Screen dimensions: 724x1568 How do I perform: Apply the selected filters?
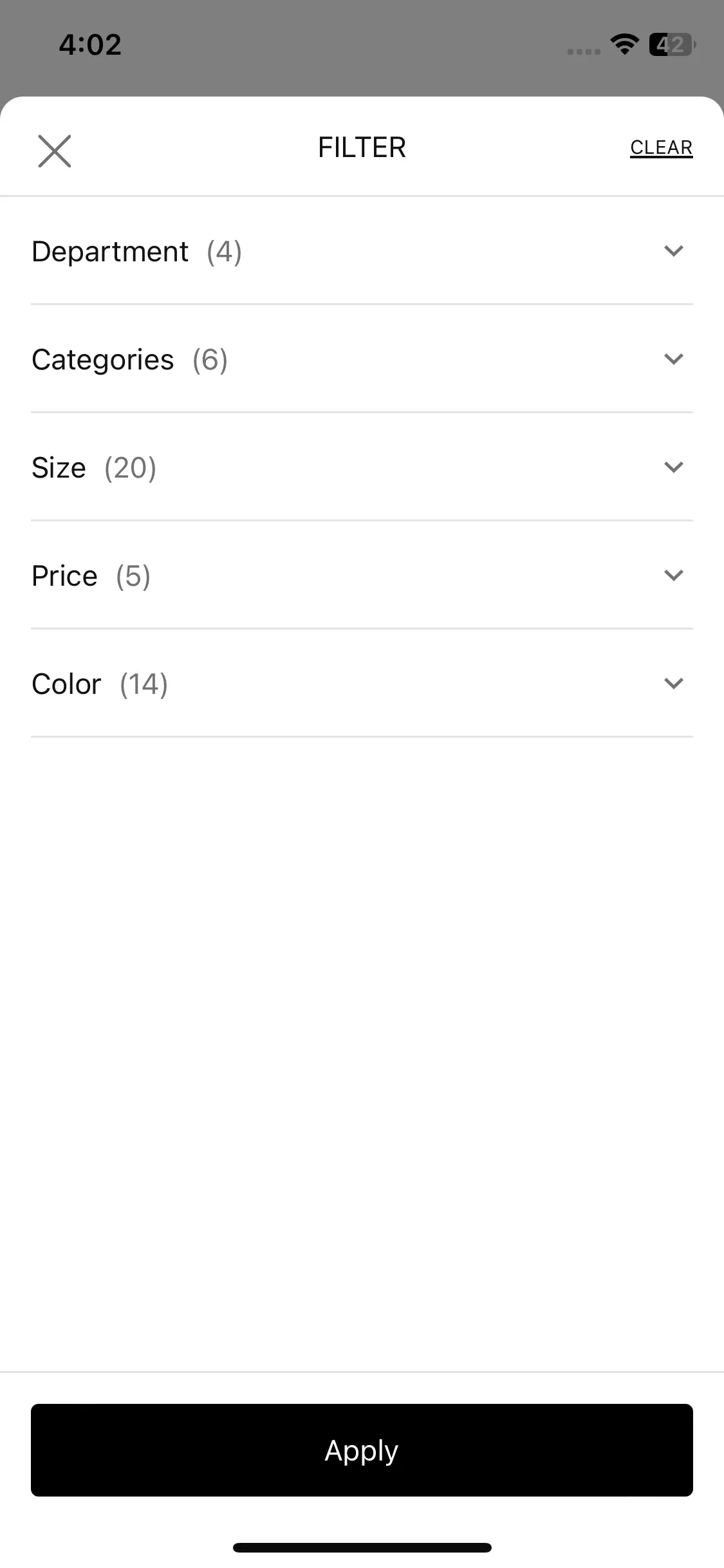click(x=362, y=1450)
